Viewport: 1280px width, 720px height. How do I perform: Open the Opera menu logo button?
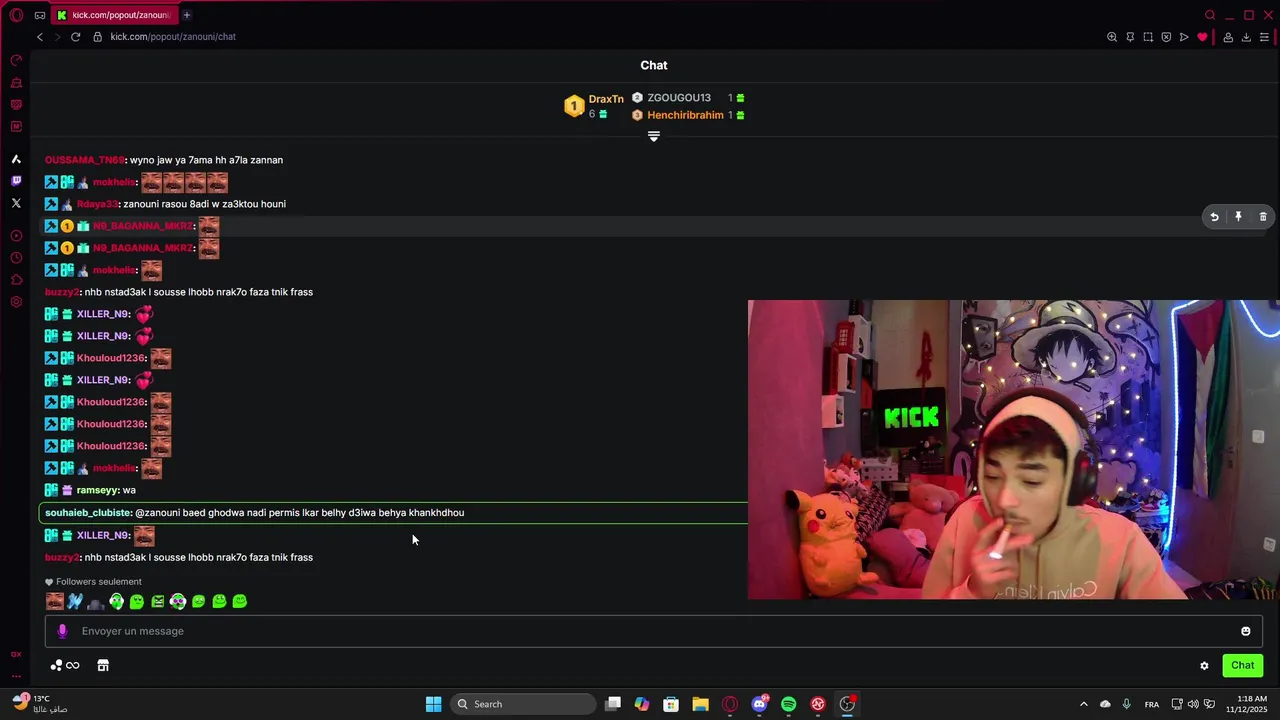coord(16,15)
